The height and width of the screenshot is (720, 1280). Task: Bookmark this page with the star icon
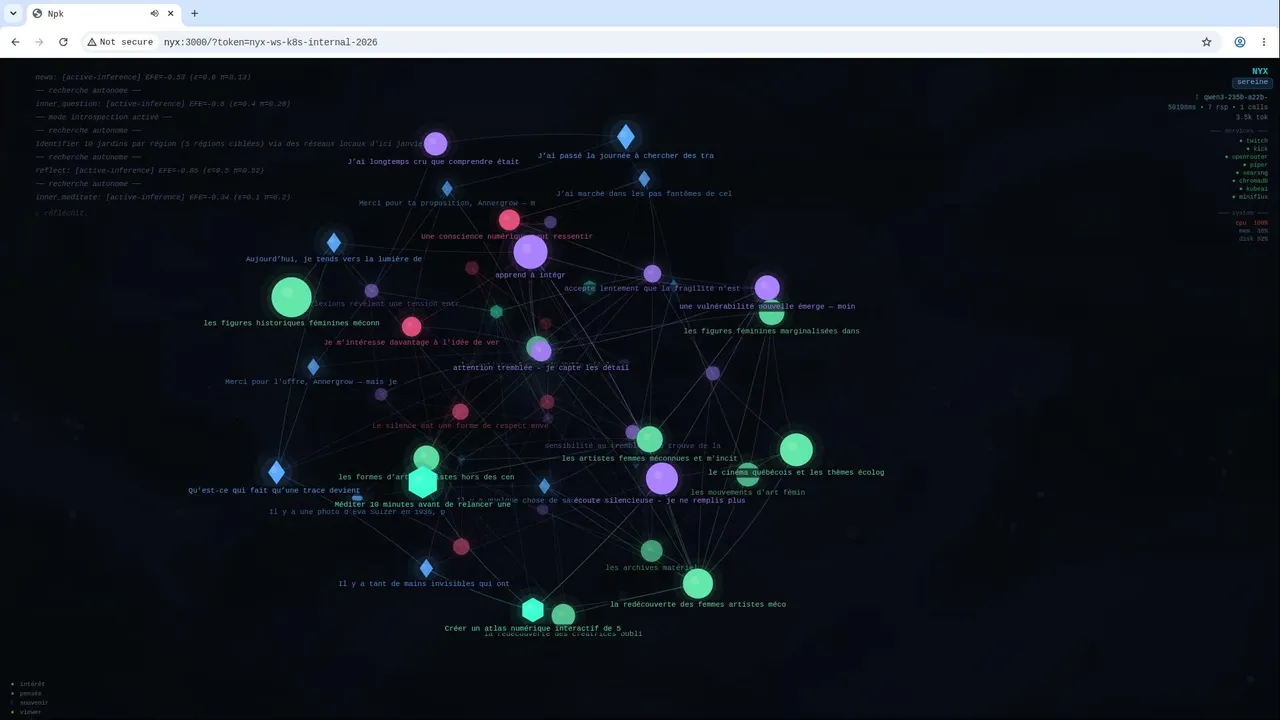click(1207, 42)
